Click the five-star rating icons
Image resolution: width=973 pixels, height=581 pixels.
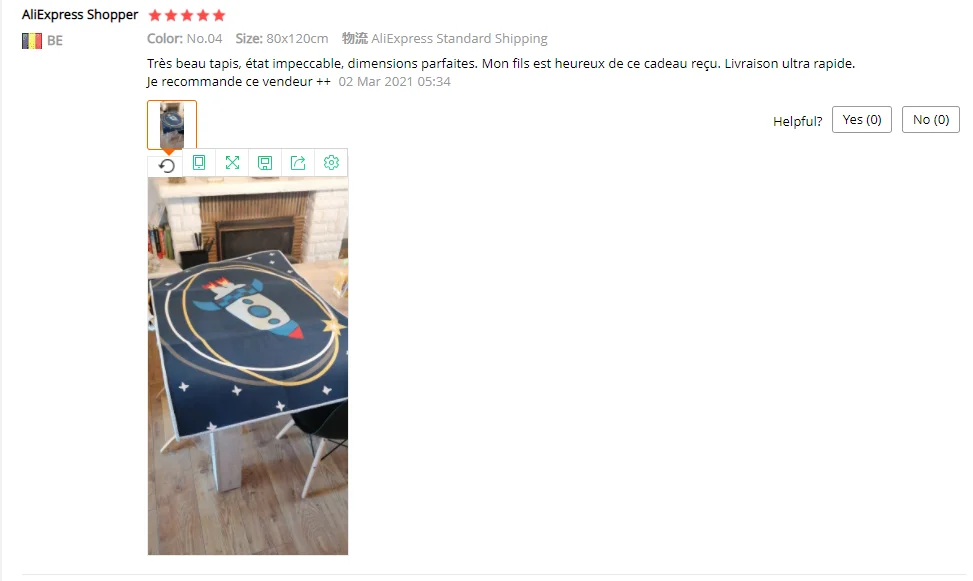click(x=187, y=15)
